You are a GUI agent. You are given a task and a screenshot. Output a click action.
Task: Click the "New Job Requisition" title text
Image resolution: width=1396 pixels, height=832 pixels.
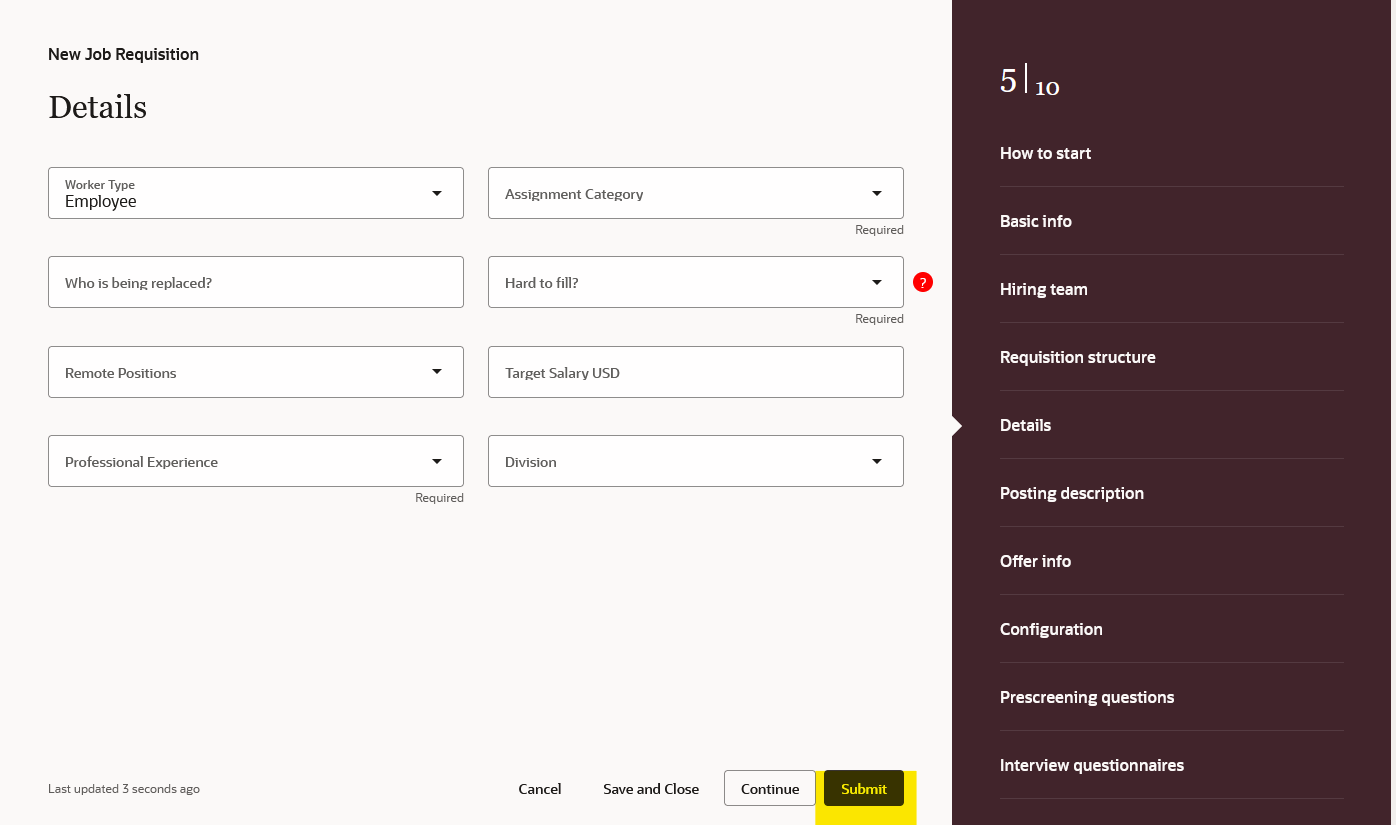pos(123,54)
